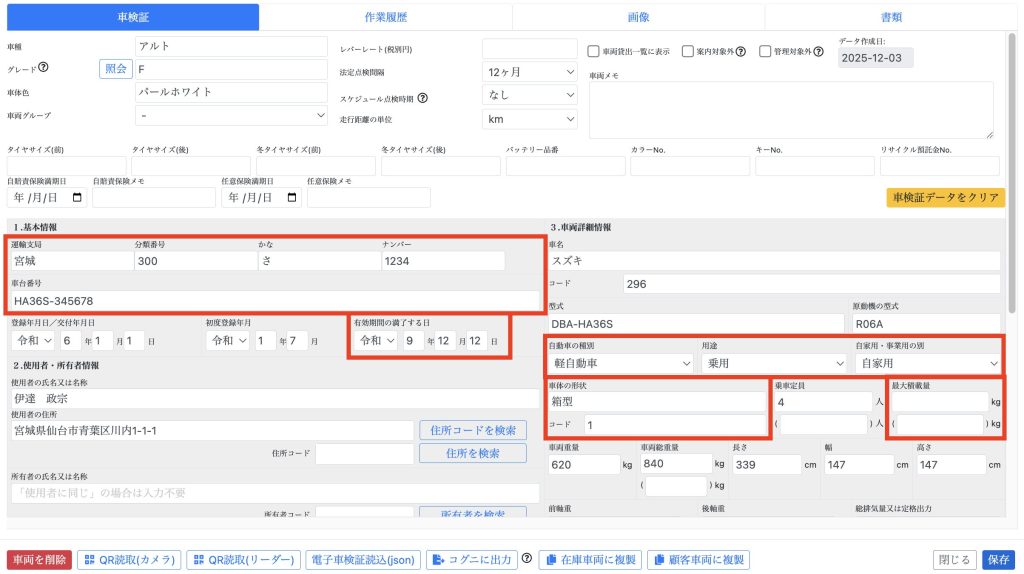Image resolution: width=1024 pixels, height=574 pixels.
Task: Click 車体色 field containing パールホワイト
Action: click(231, 92)
